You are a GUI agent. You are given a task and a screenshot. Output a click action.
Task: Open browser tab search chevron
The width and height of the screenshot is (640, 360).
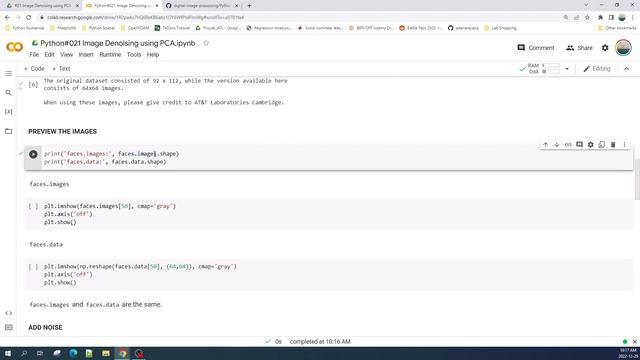coord(587,5)
